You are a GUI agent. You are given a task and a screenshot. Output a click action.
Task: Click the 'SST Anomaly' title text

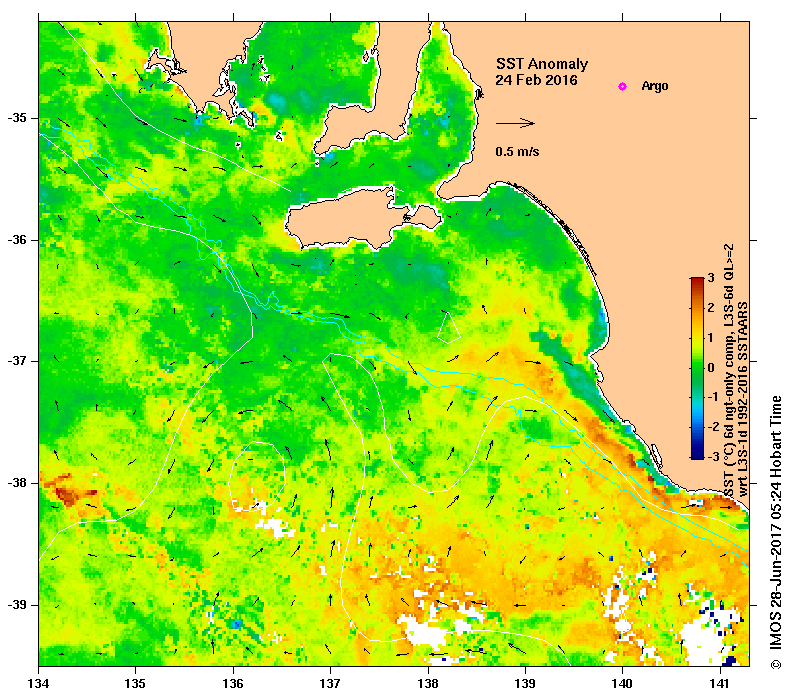pos(542,64)
